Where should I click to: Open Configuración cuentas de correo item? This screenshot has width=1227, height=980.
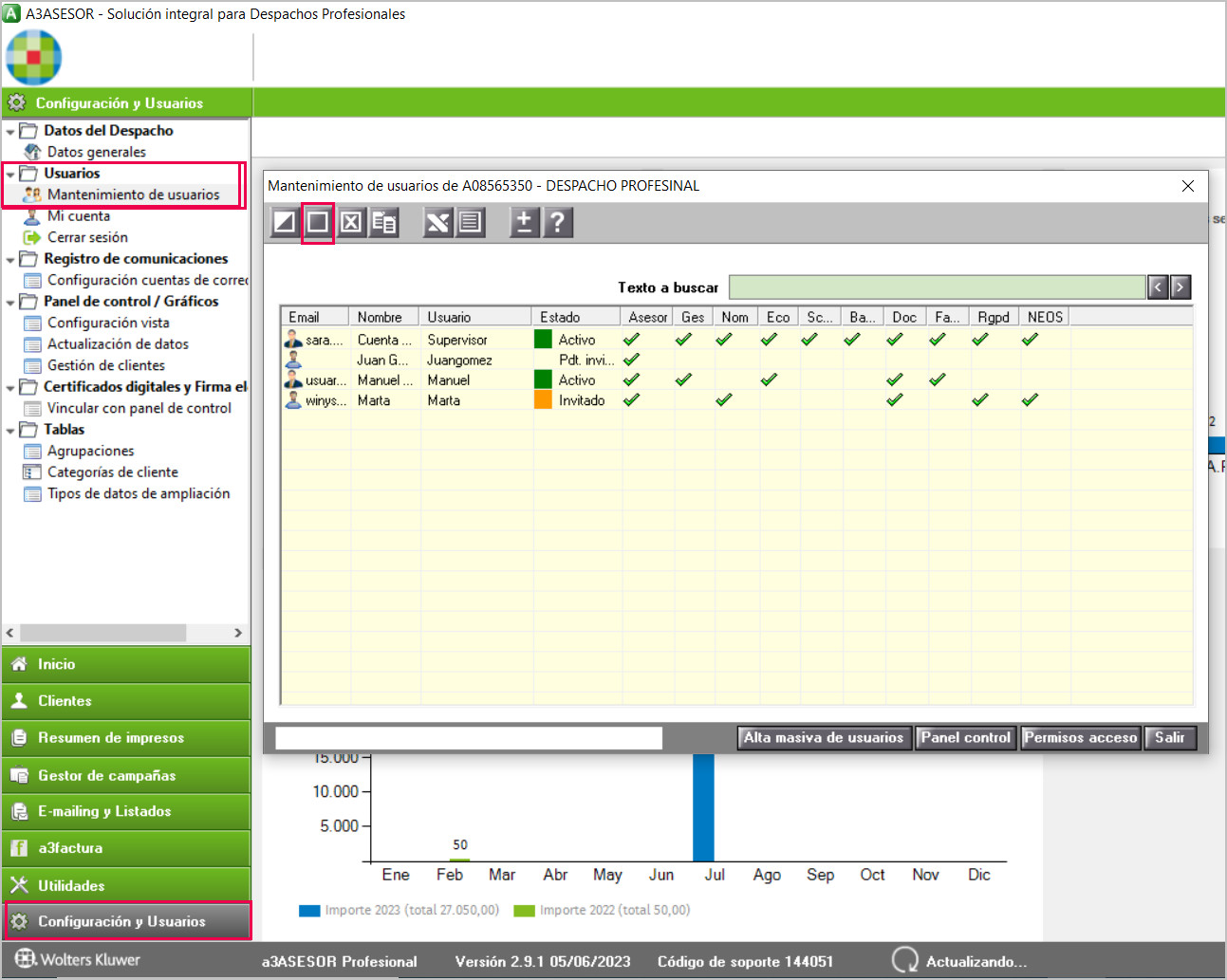147,280
